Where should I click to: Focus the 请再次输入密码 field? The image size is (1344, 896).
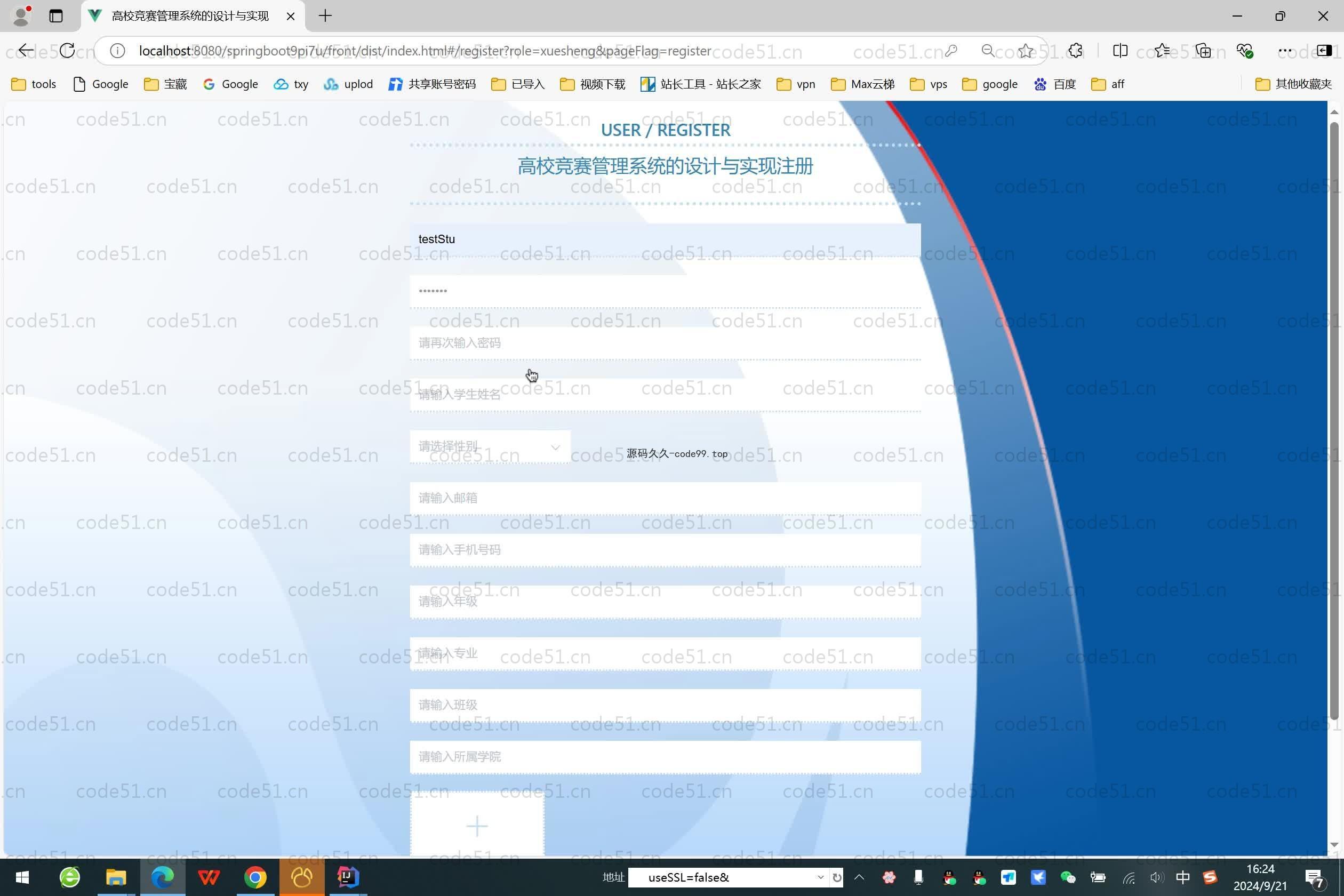pyautogui.click(x=665, y=343)
